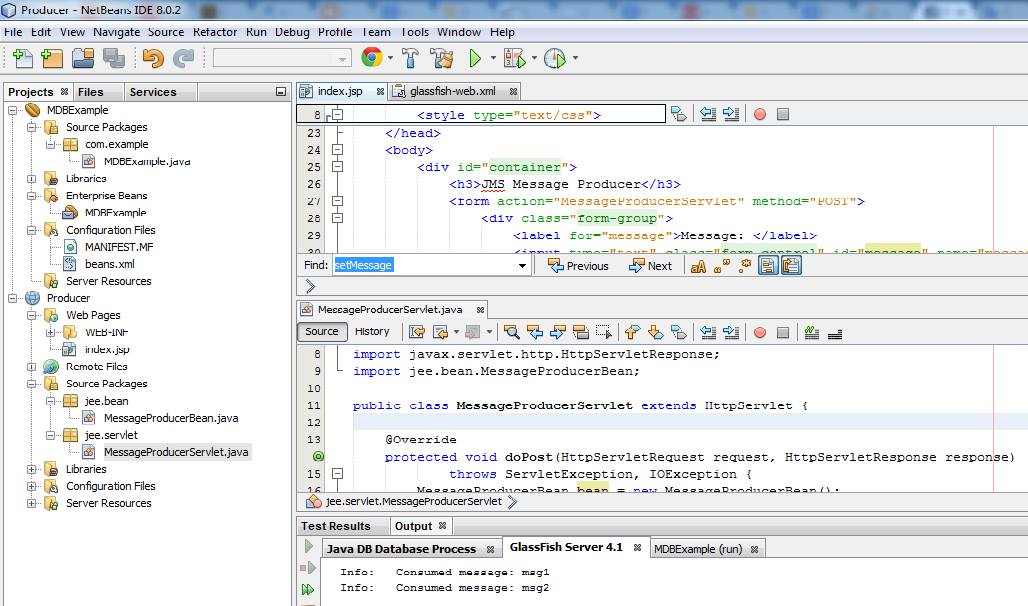Click the New Project toolbar icon
The width and height of the screenshot is (1028, 606).
point(52,58)
